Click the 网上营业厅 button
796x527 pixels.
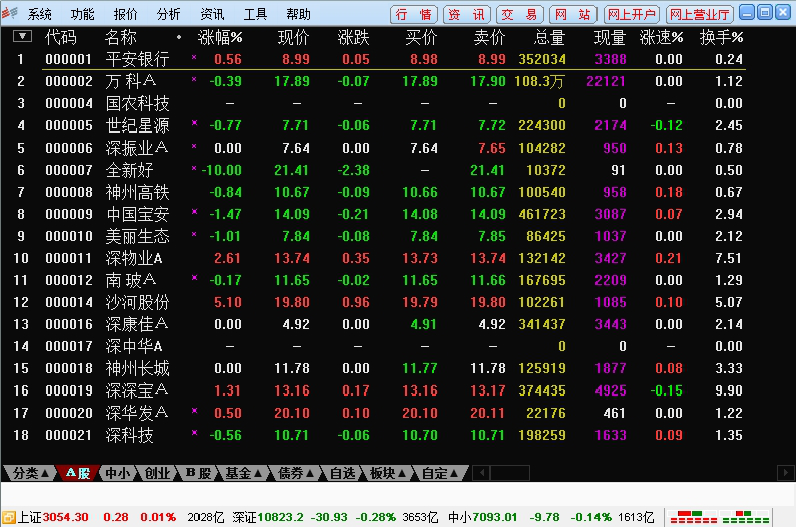coord(700,14)
